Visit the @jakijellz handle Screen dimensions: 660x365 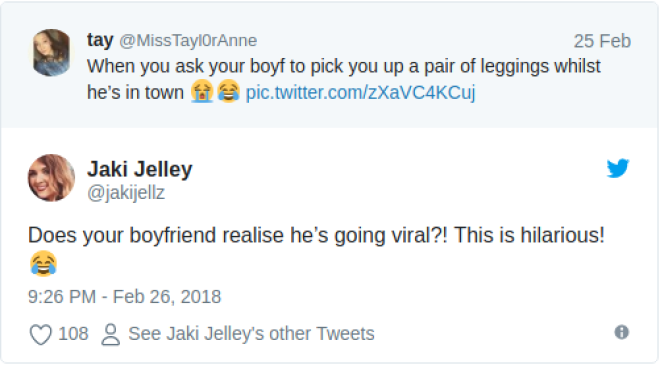pos(126,193)
